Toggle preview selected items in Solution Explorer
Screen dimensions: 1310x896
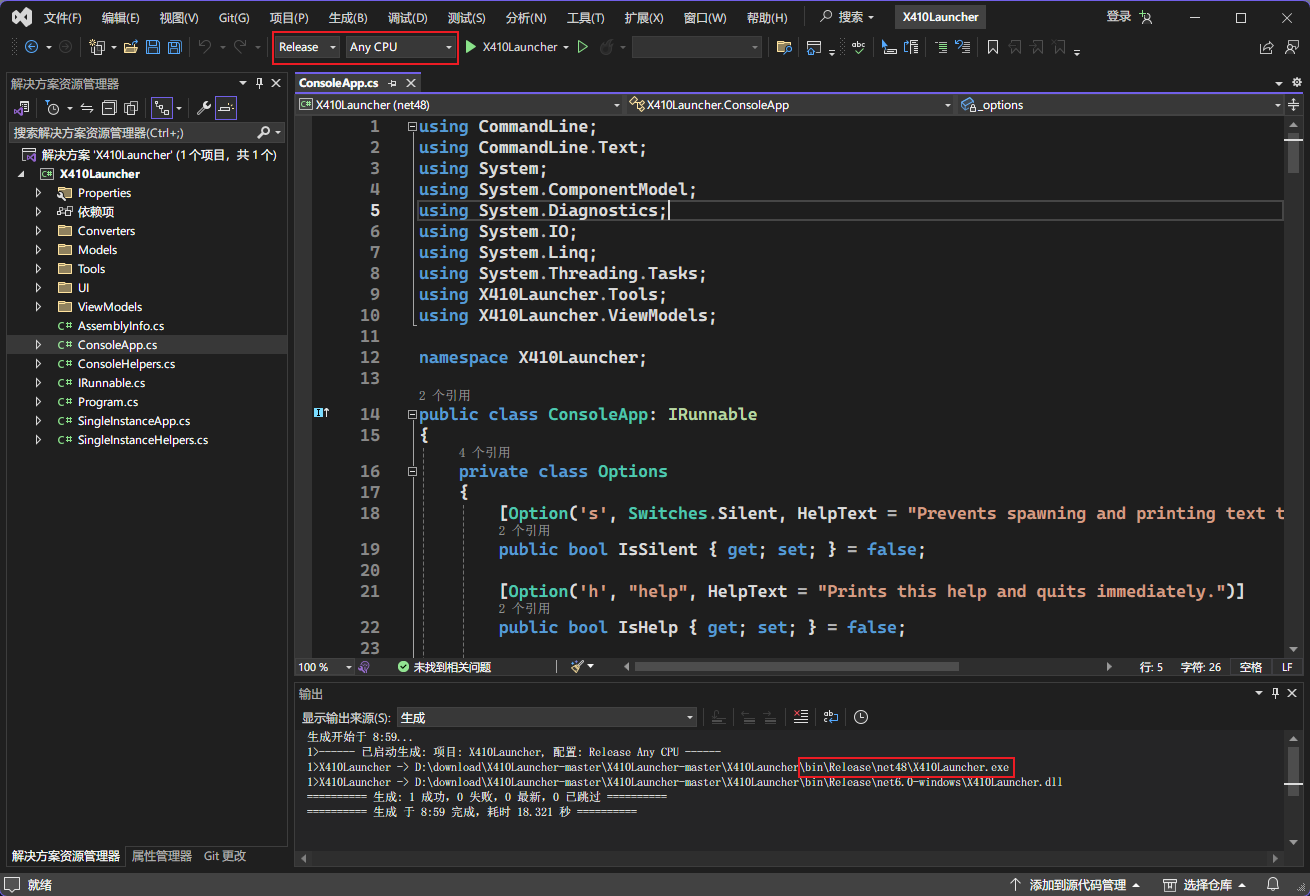(x=226, y=108)
